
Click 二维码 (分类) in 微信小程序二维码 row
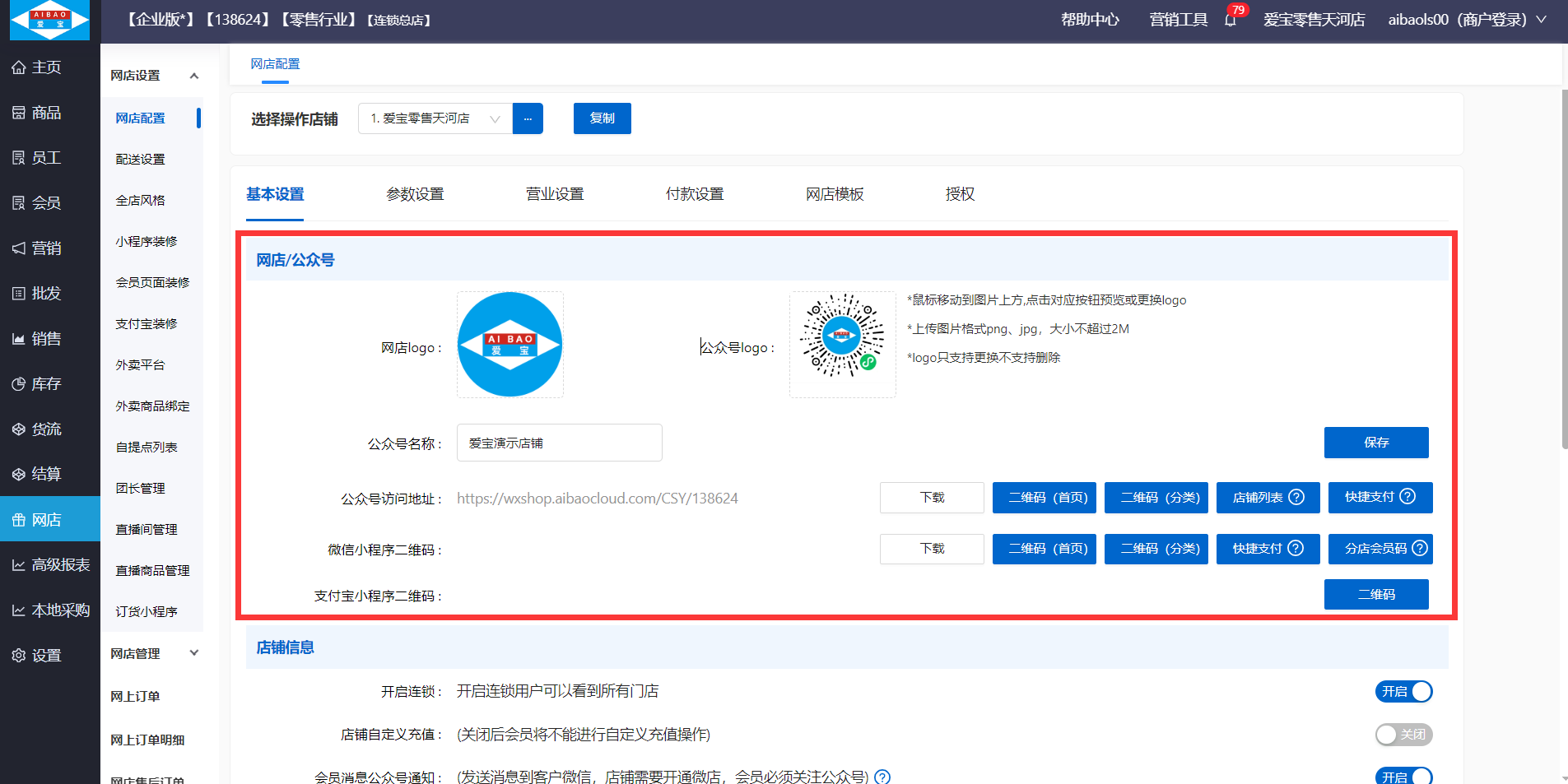pyautogui.click(x=1156, y=549)
